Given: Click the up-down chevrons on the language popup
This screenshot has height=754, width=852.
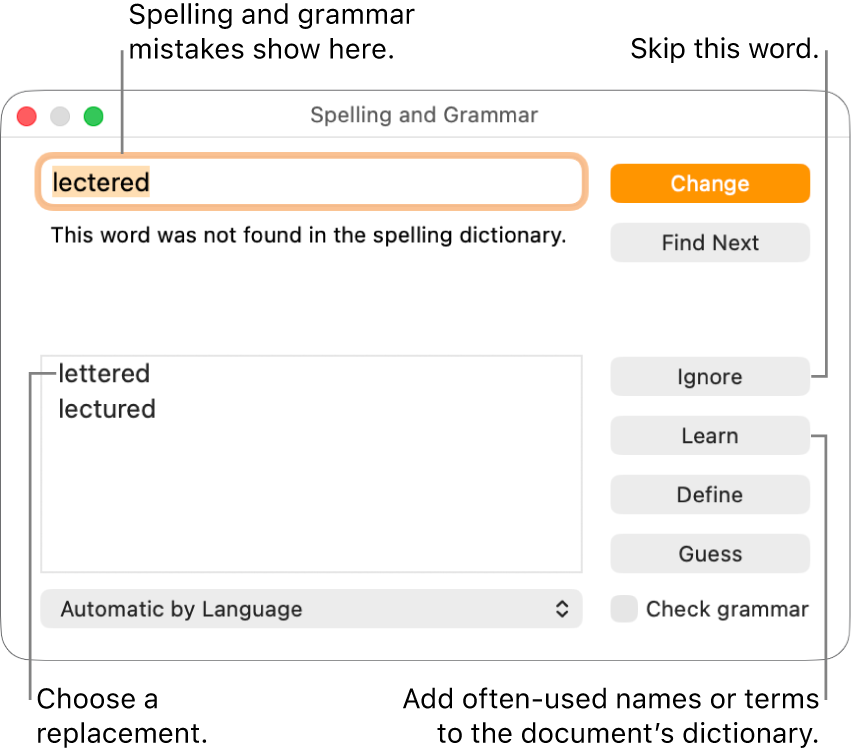Looking at the screenshot, I should [561, 609].
